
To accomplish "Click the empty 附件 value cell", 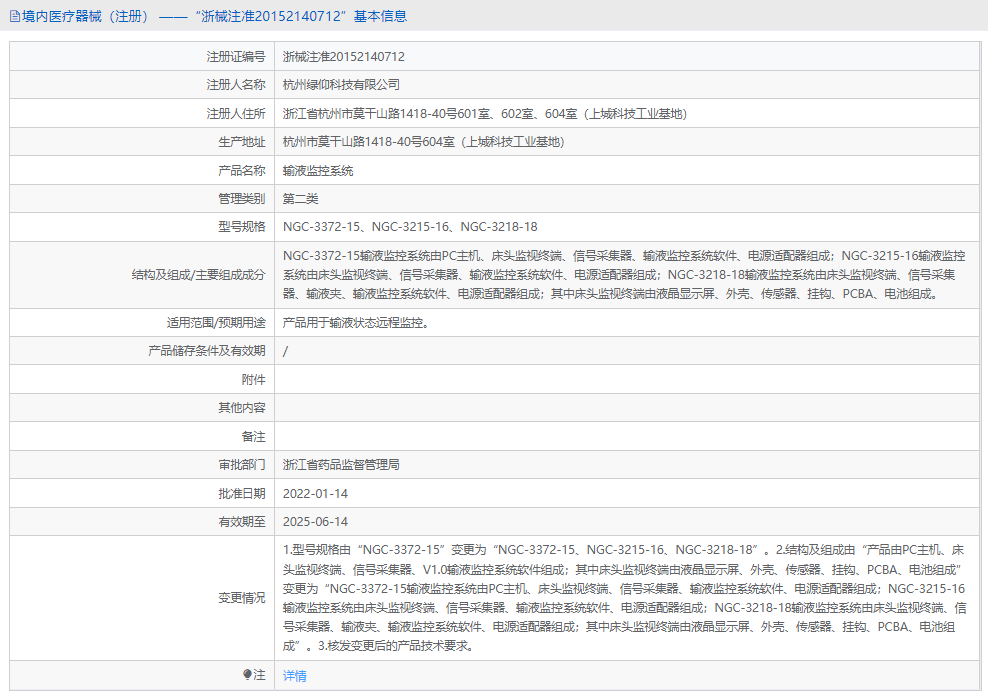I will (620, 379).
